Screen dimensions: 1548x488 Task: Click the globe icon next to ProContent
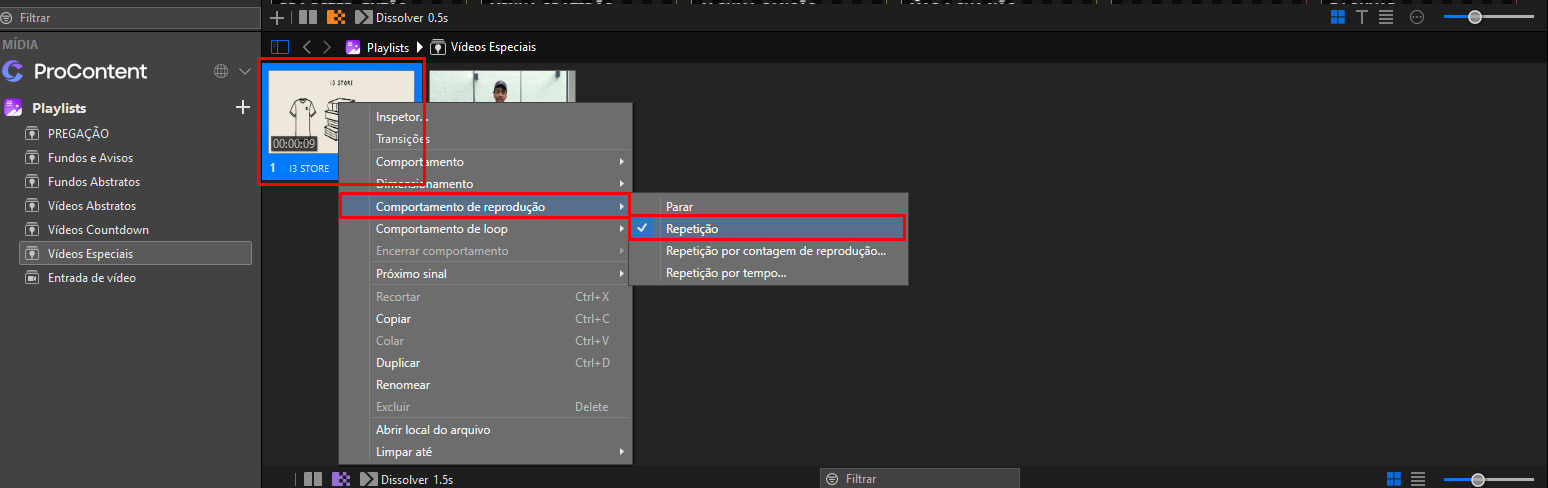pyautogui.click(x=221, y=71)
